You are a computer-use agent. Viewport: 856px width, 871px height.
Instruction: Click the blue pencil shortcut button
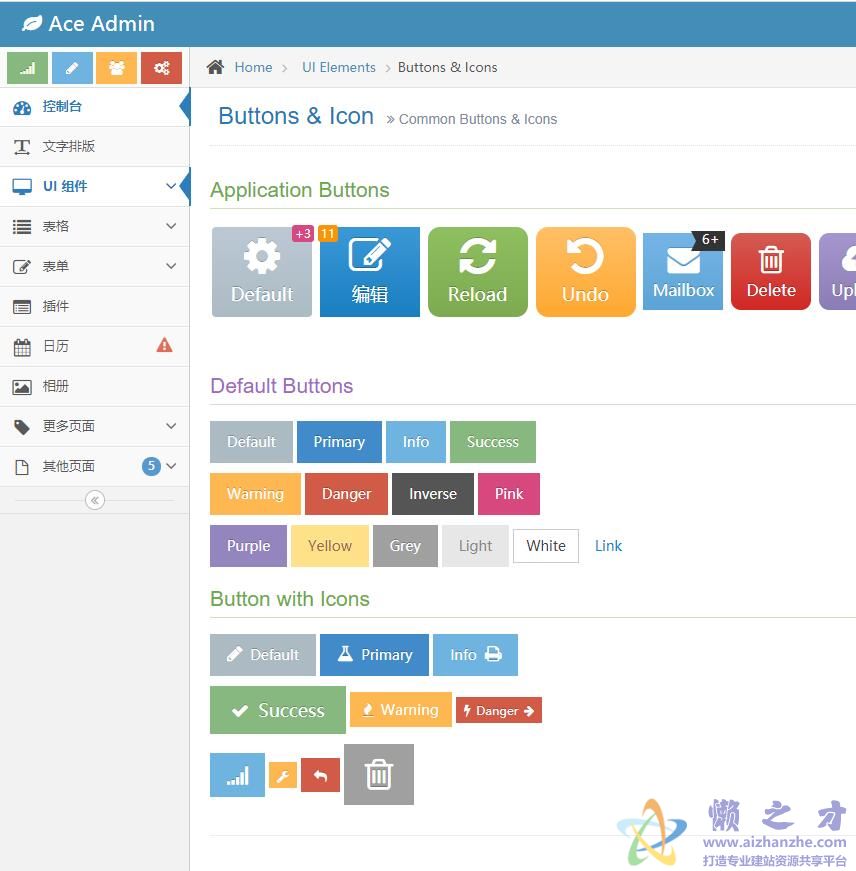(72, 68)
